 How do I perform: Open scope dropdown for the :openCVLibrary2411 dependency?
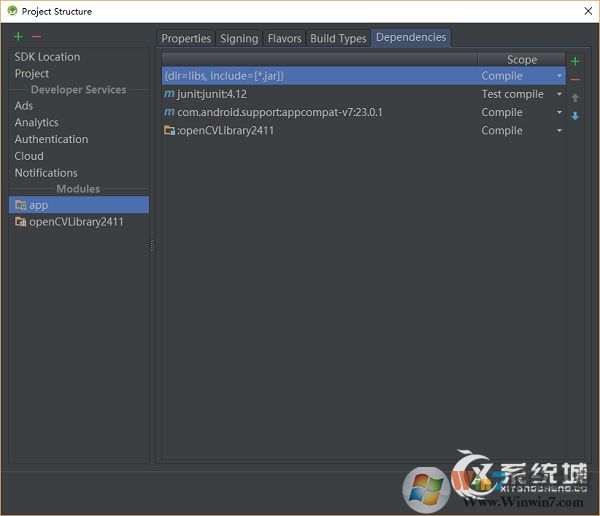click(559, 131)
